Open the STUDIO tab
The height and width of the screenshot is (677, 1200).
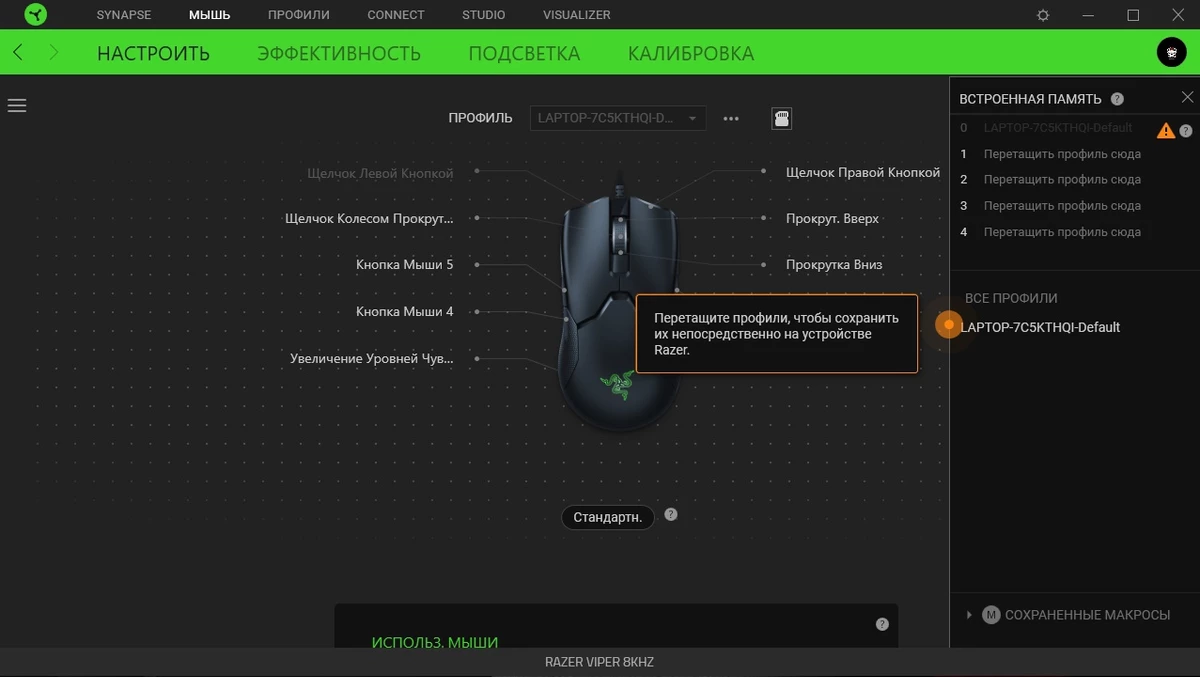pyautogui.click(x=484, y=15)
